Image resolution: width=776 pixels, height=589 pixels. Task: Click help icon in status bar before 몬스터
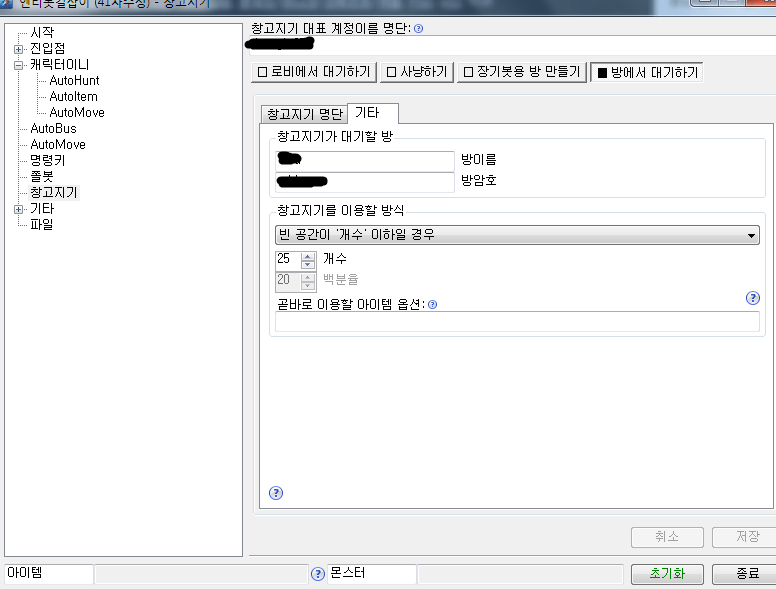(318, 574)
